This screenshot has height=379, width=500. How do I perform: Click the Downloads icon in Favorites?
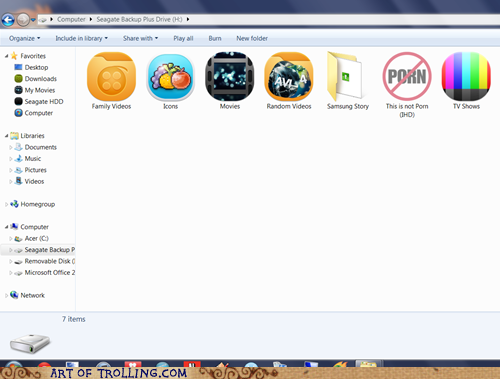(18, 79)
